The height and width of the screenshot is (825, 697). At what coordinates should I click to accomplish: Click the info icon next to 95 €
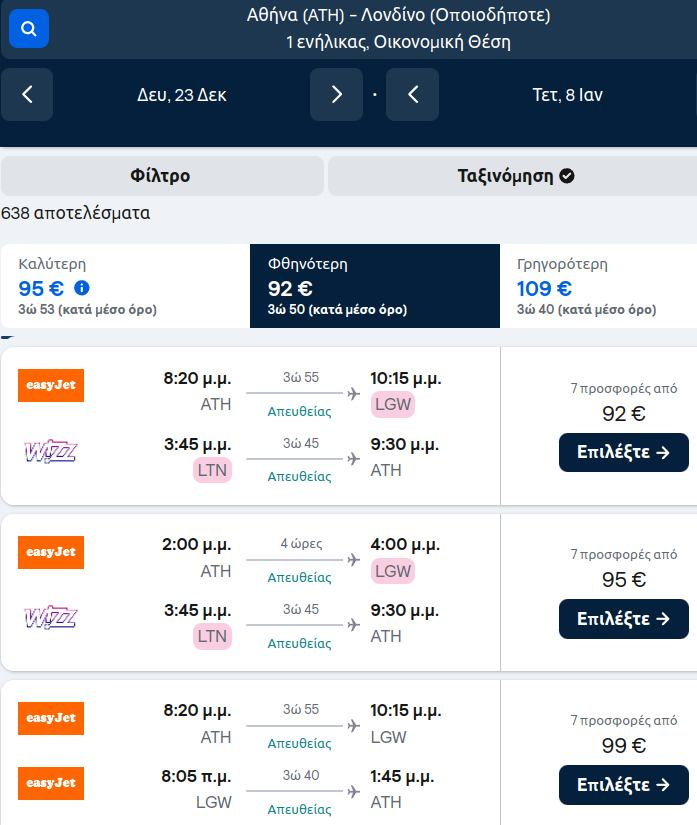[x=82, y=288]
